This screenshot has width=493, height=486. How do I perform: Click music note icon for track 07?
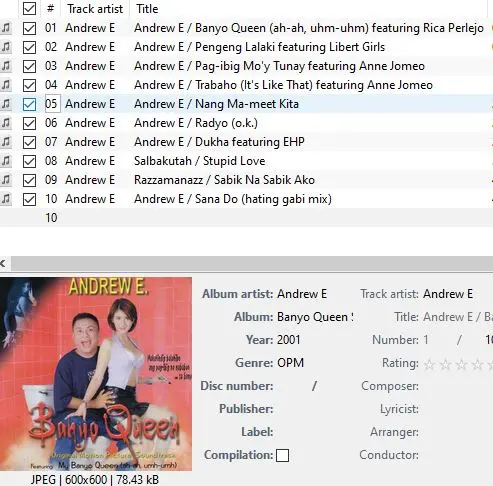coord(6,142)
